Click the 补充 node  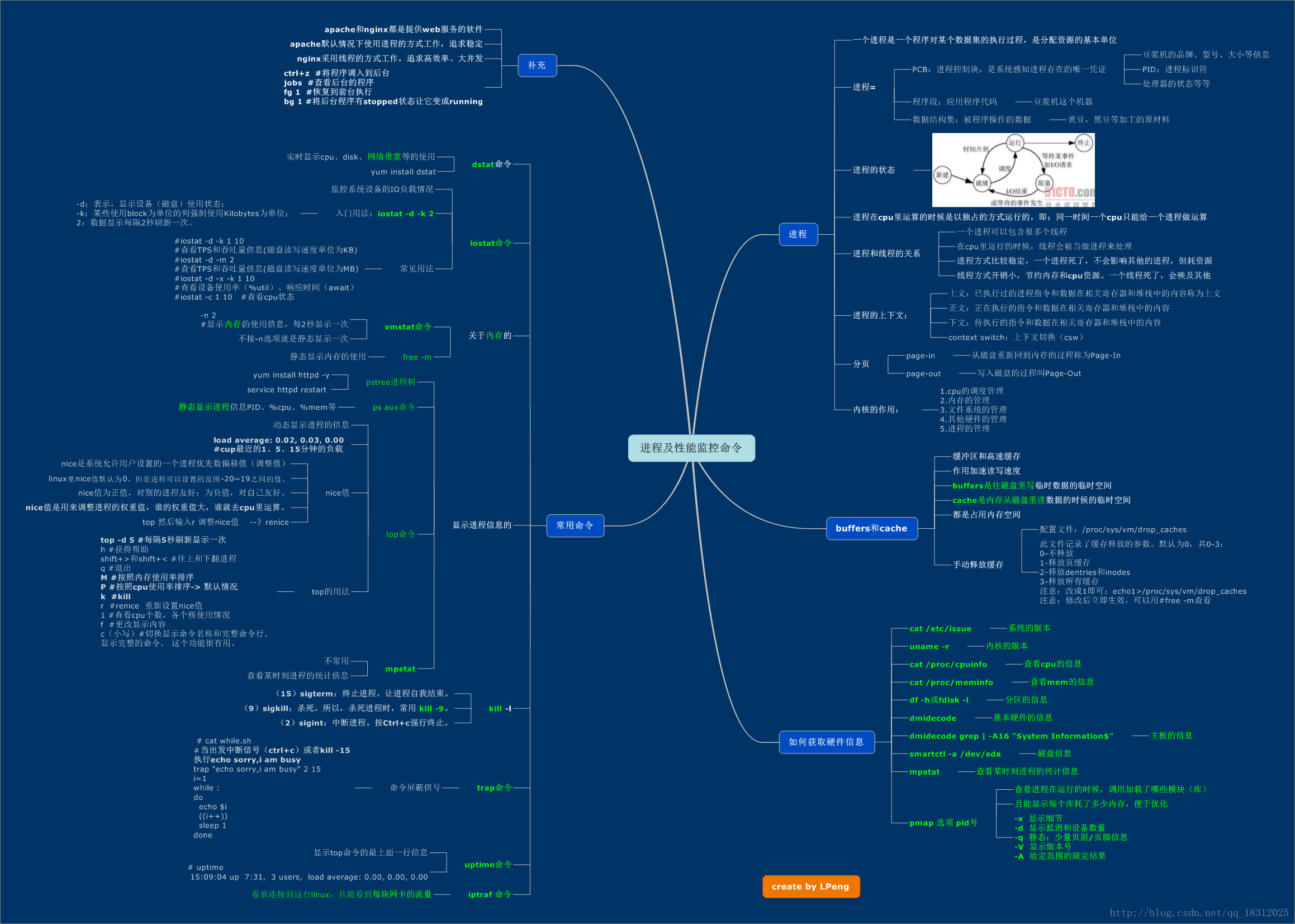(x=537, y=65)
